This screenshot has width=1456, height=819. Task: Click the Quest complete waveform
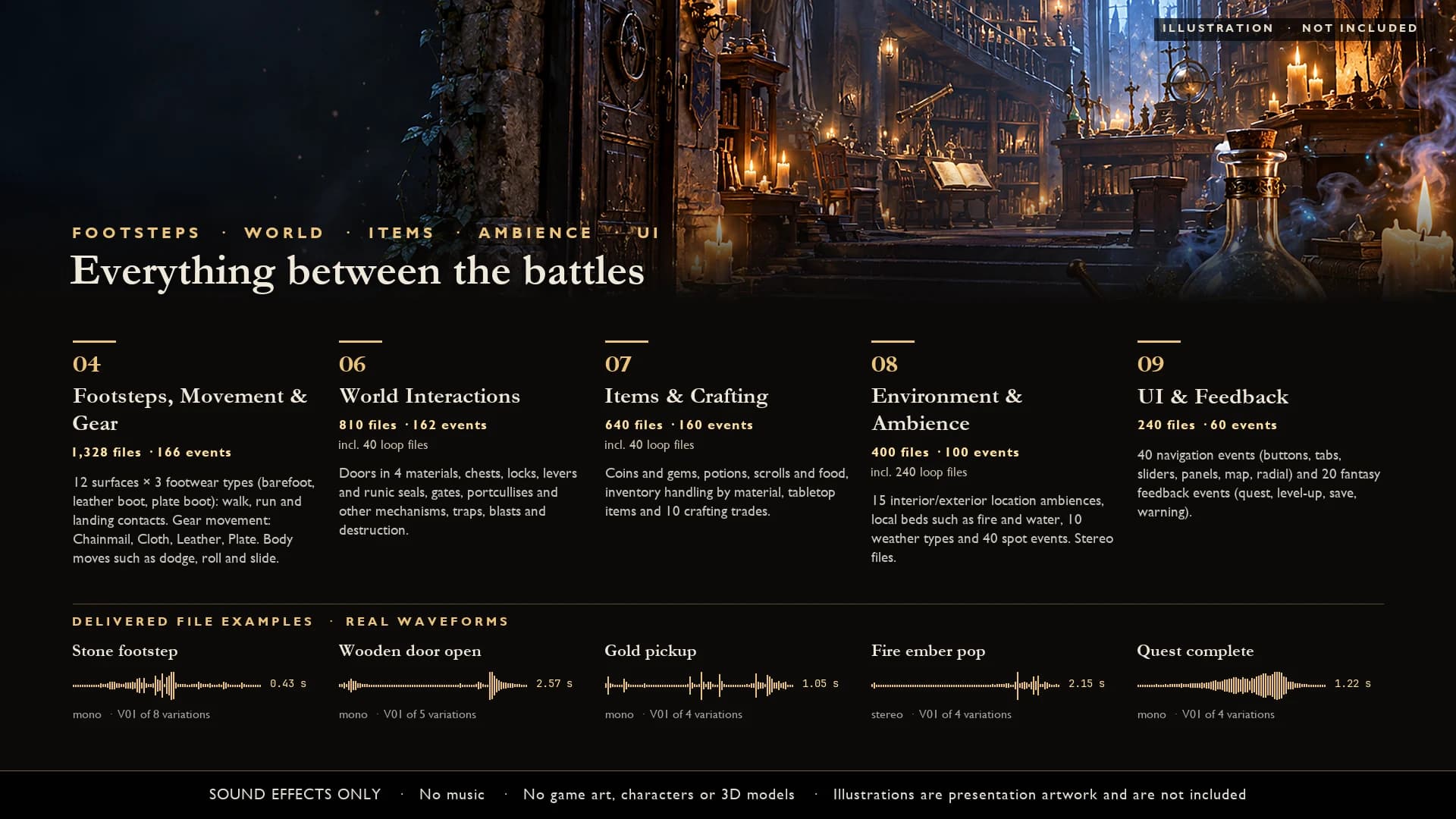pyautogui.click(x=1232, y=686)
